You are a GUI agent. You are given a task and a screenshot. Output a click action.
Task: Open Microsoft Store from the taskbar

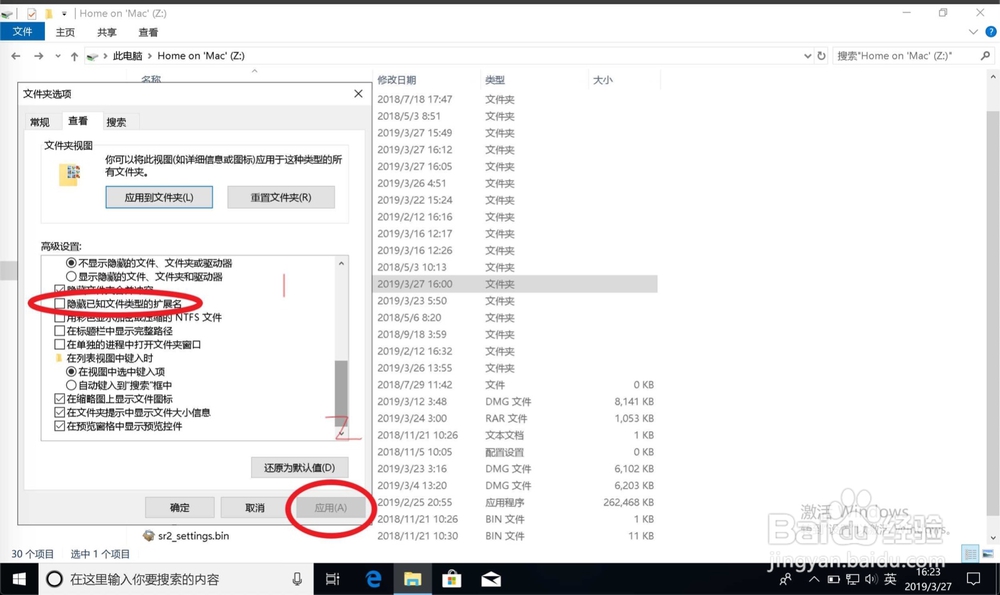[x=452, y=579]
